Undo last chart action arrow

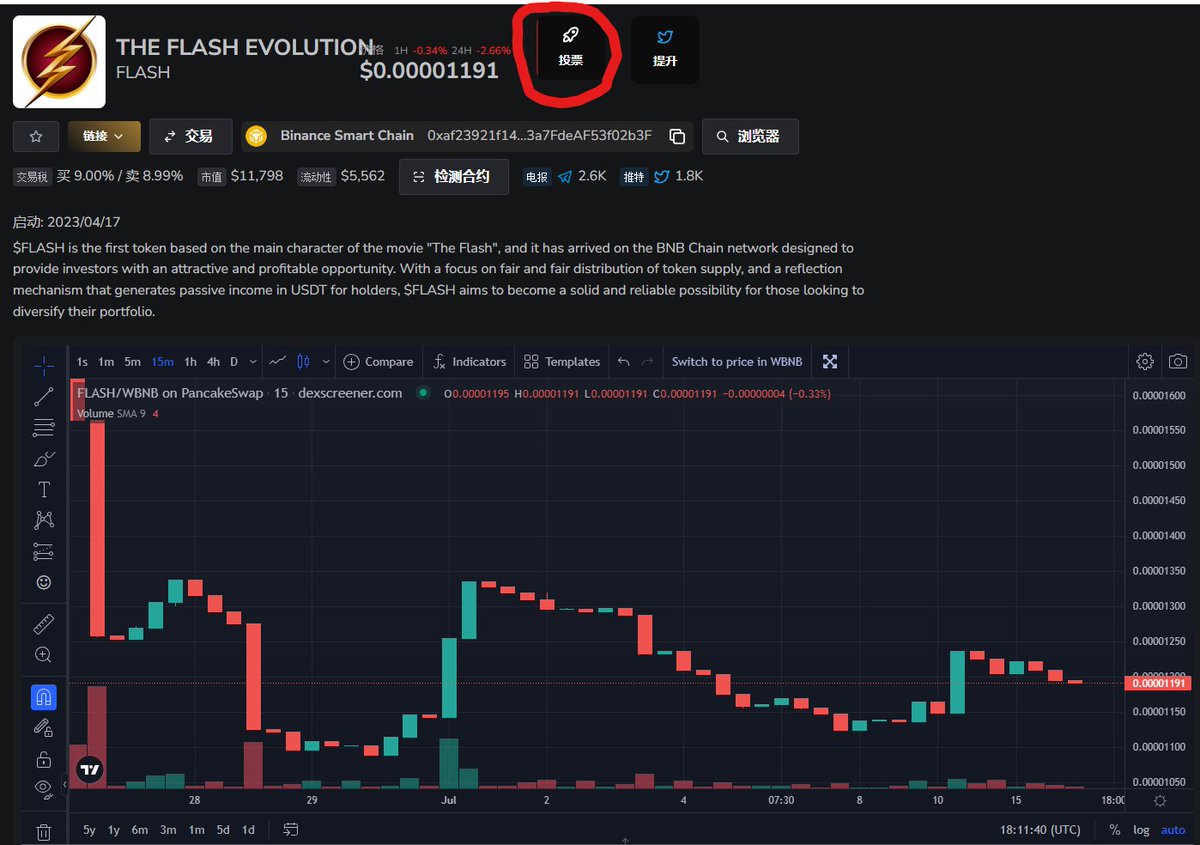[x=624, y=362]
